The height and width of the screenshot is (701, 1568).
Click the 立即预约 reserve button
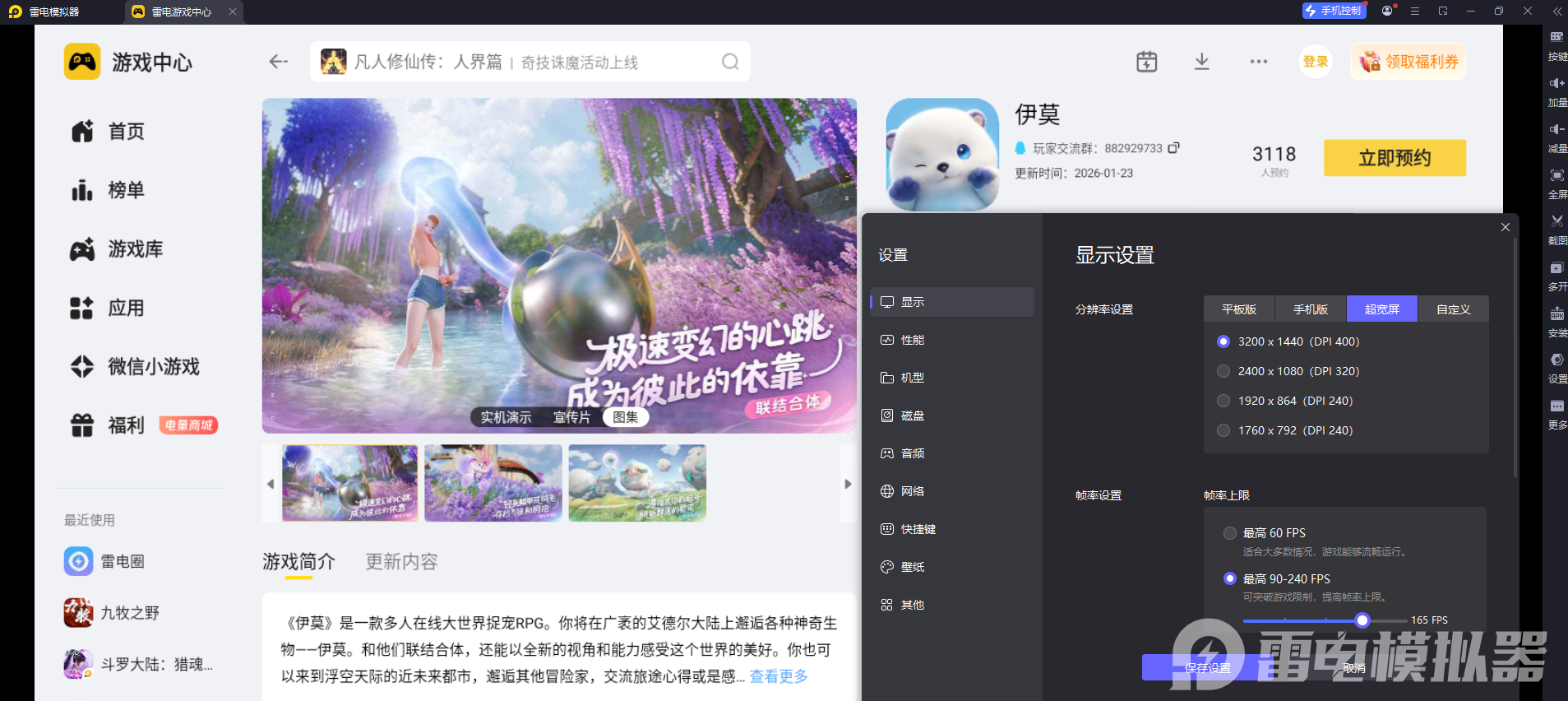coord(1395,157)
